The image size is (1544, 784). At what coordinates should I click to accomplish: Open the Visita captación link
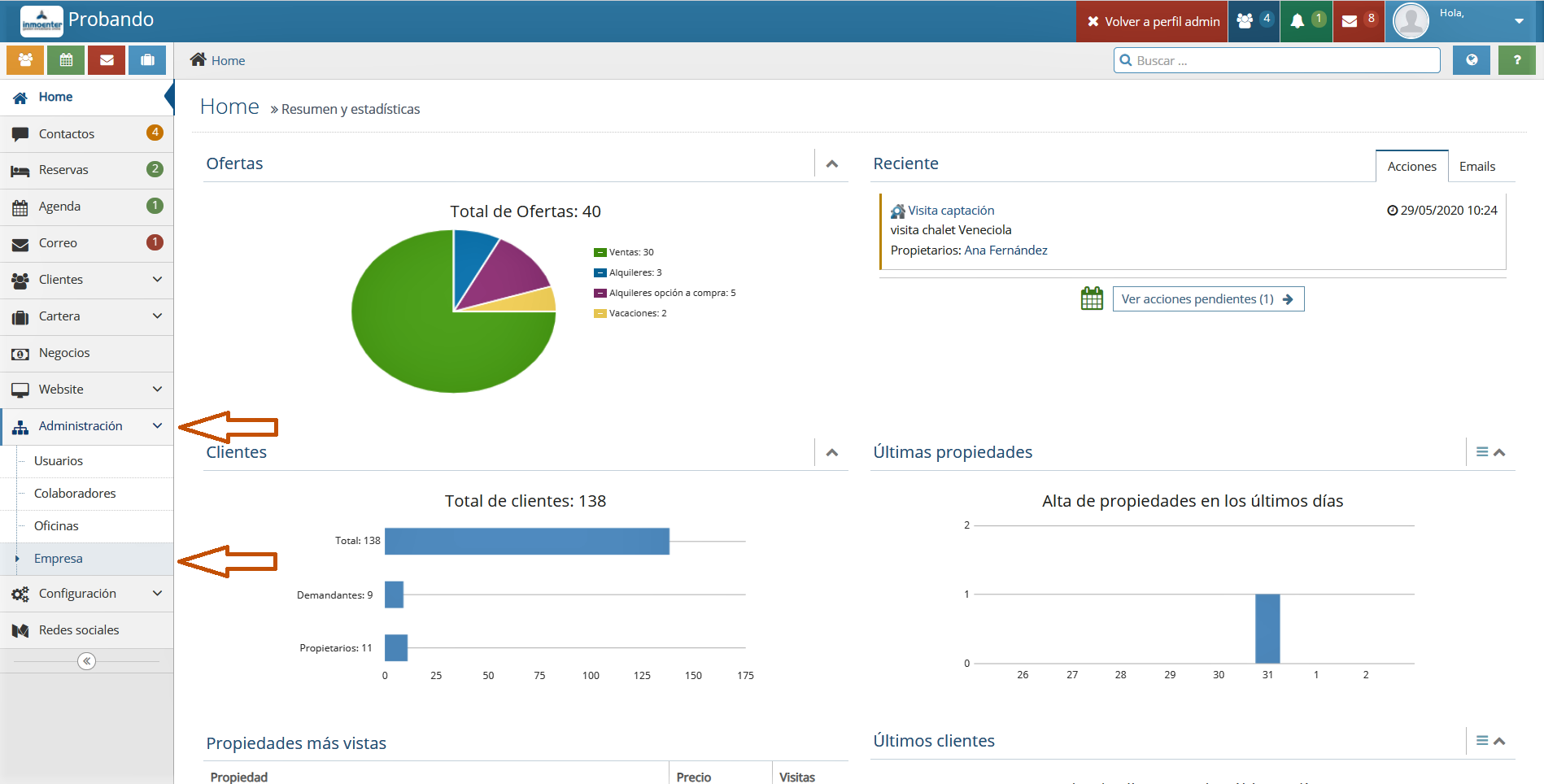click(951, 211)
